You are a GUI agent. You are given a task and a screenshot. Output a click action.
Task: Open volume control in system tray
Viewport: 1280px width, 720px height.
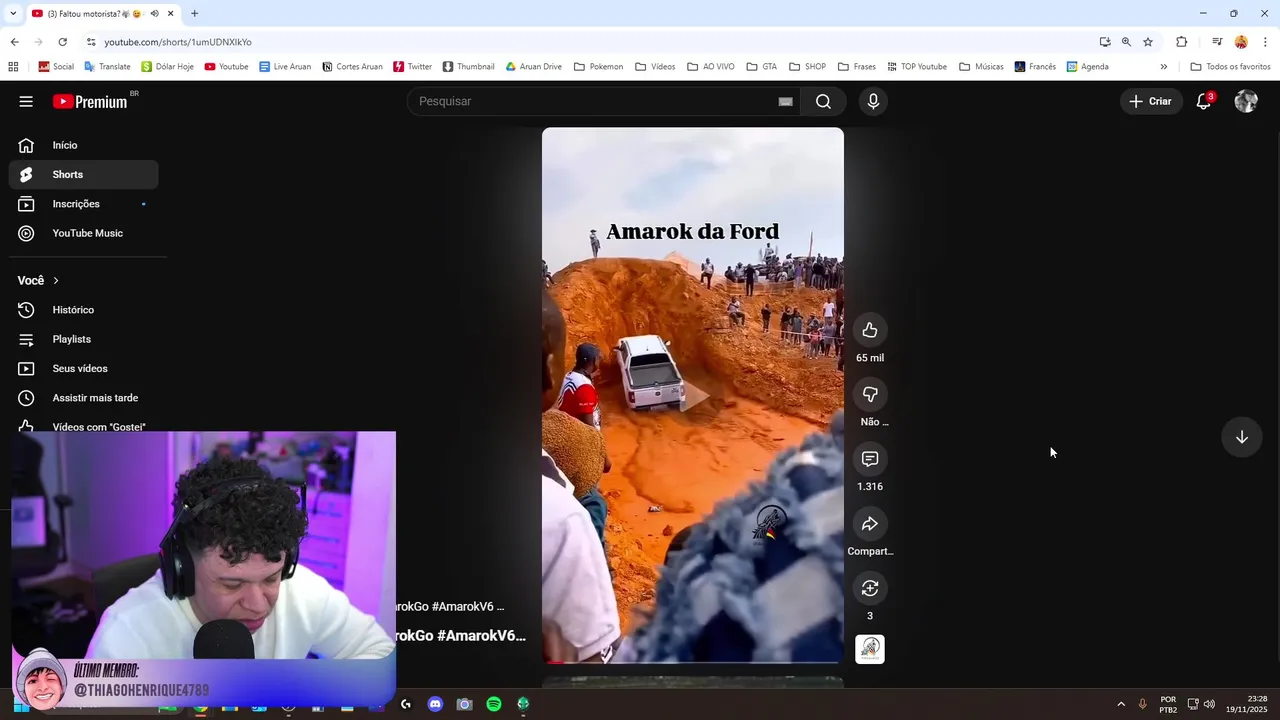pos(1210,704)
